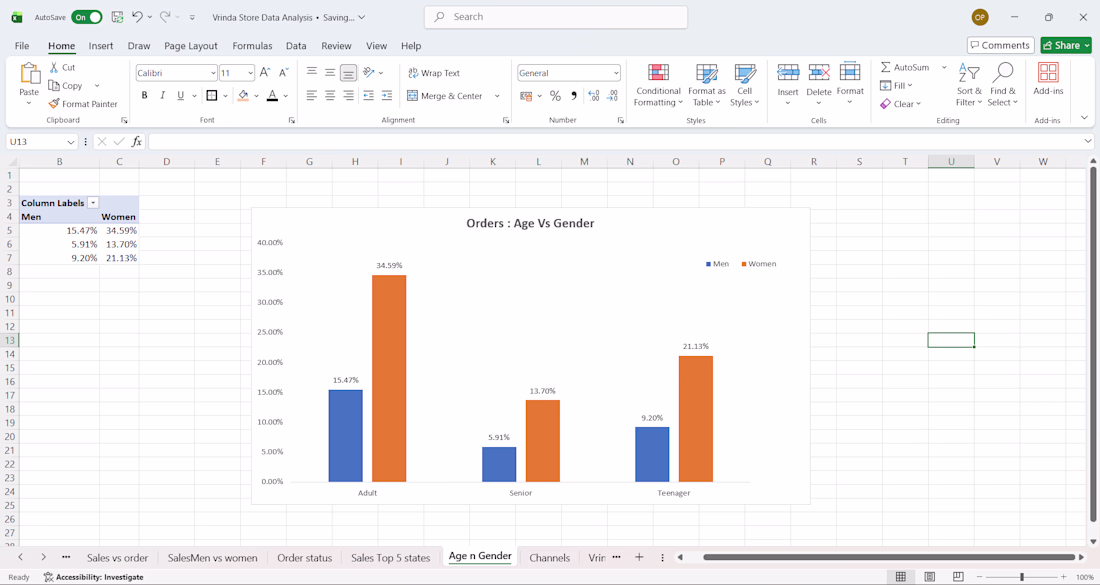Click the insert function fx icon
Image resolution: width=1100 pixels, height=585 pixels.
click(137, 142)
